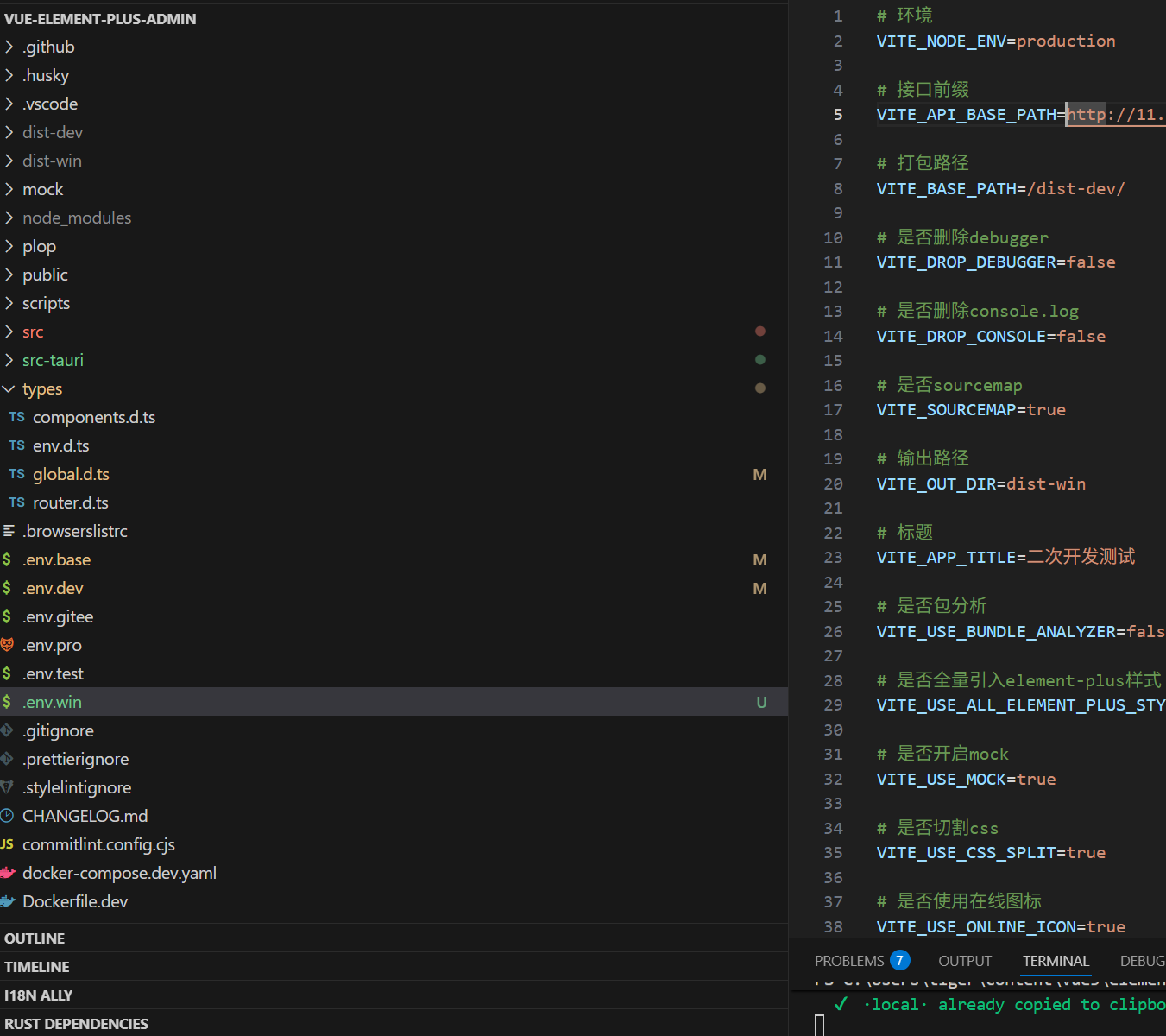Expand the .vscode folder
1166x1036 pixels.
9,104
